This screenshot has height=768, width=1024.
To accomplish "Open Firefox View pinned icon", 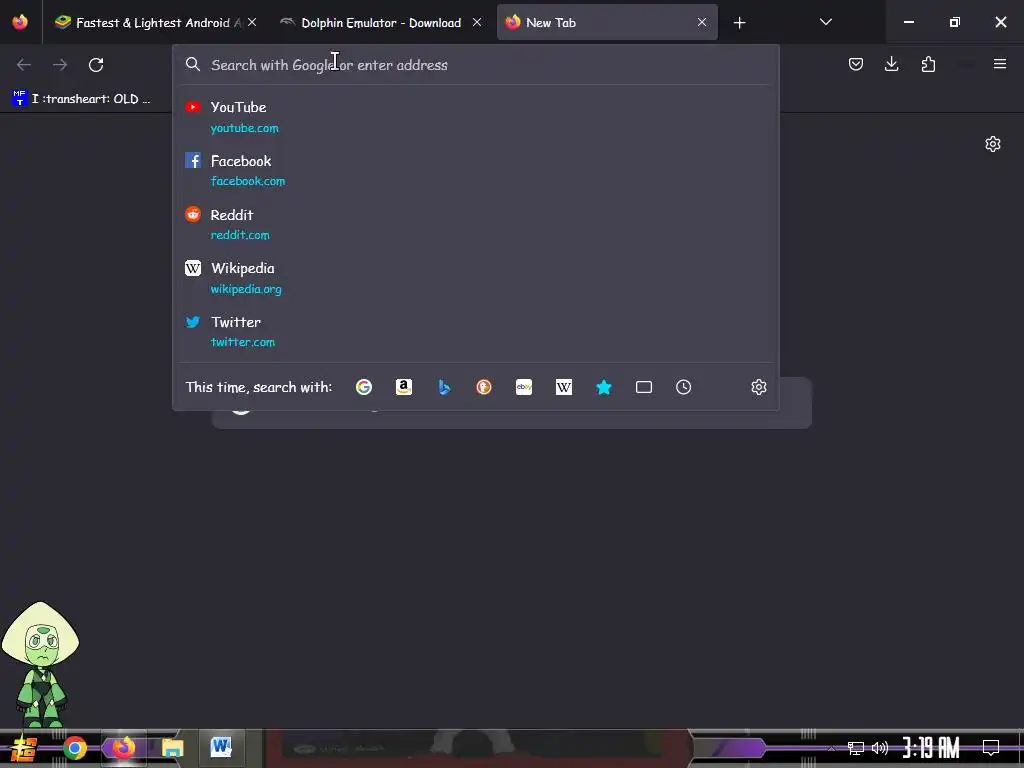I will (20, 22).
